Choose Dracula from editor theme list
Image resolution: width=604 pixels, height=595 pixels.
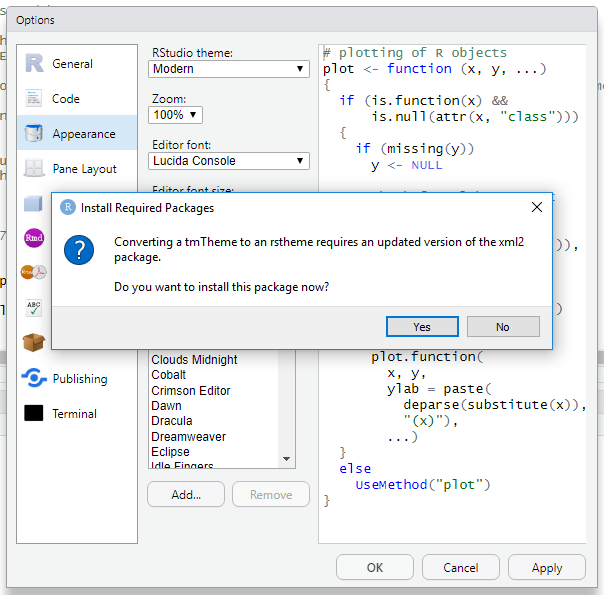coord(174,421)
